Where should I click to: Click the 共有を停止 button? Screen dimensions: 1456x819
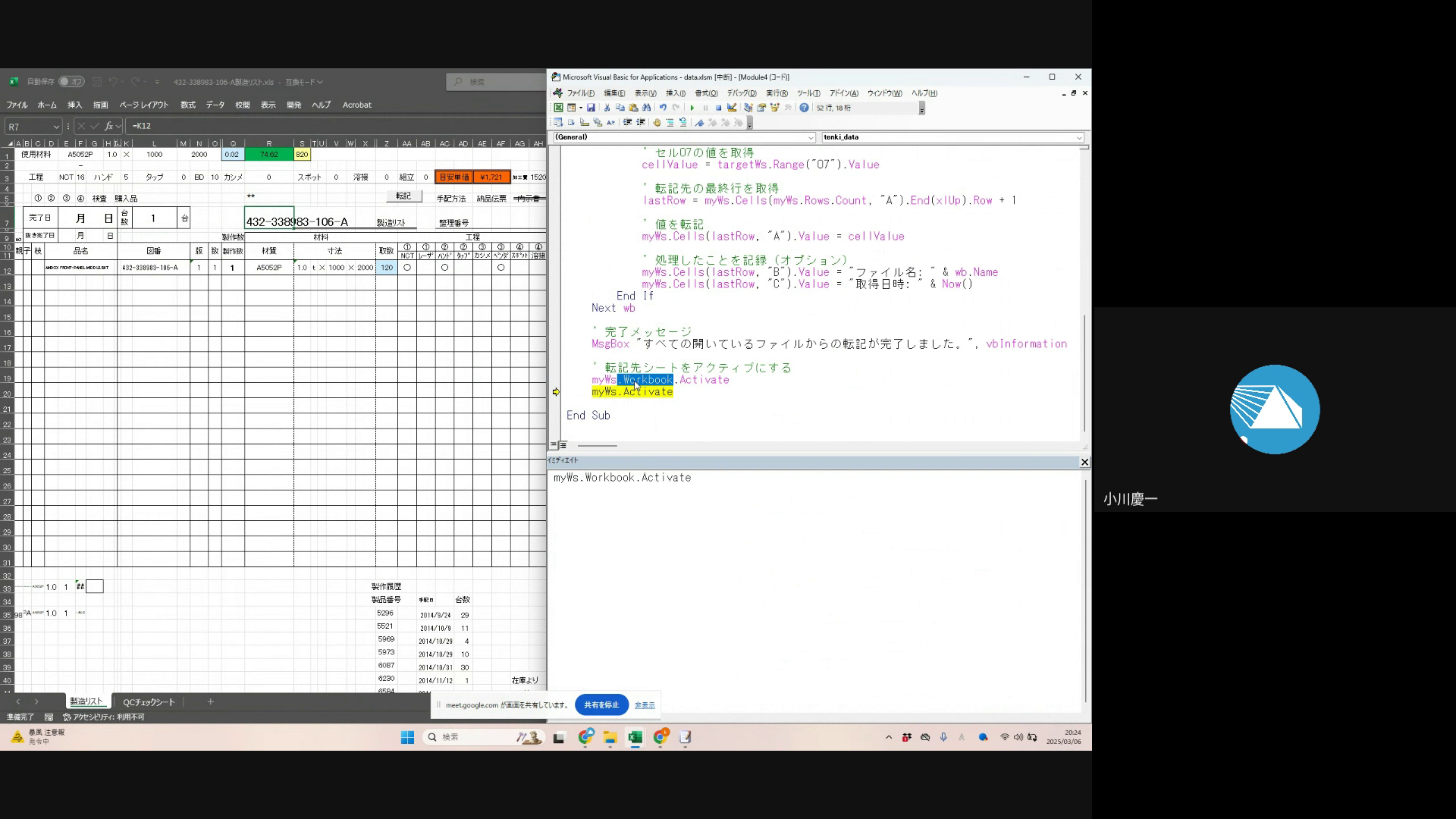(x=601, y=705)
